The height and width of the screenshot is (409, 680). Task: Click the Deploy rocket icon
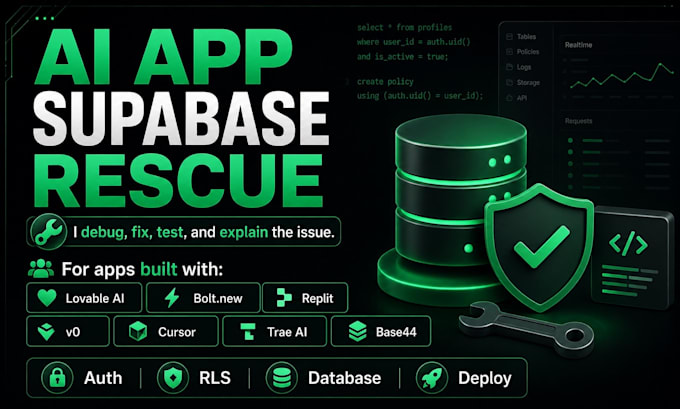pyautogui.click(x=432, y=378)
